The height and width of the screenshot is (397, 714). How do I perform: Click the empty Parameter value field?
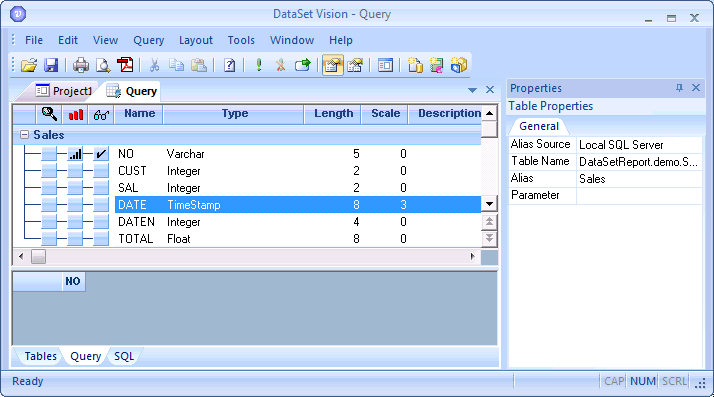639,195
